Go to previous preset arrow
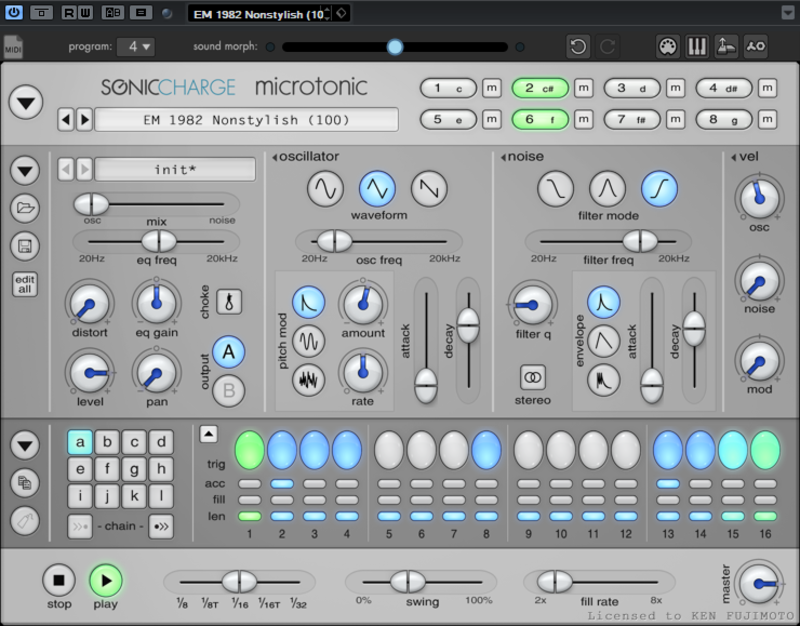This screenshot has height=626, width=800. point(66,120)
